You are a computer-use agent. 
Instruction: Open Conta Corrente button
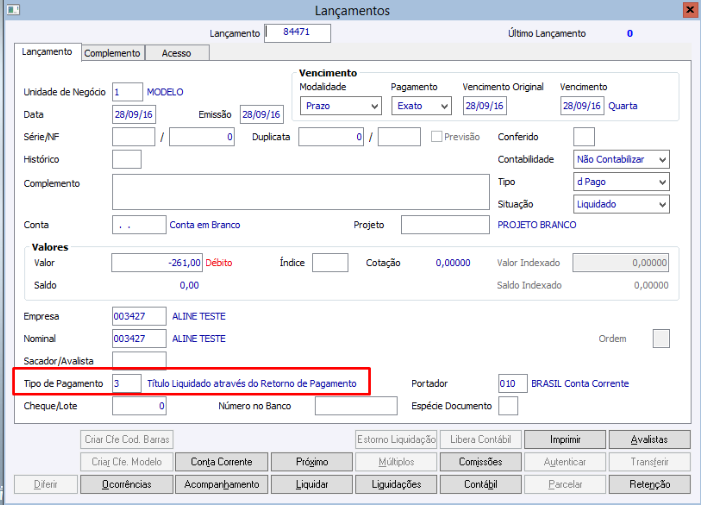[x=221, y=462]
